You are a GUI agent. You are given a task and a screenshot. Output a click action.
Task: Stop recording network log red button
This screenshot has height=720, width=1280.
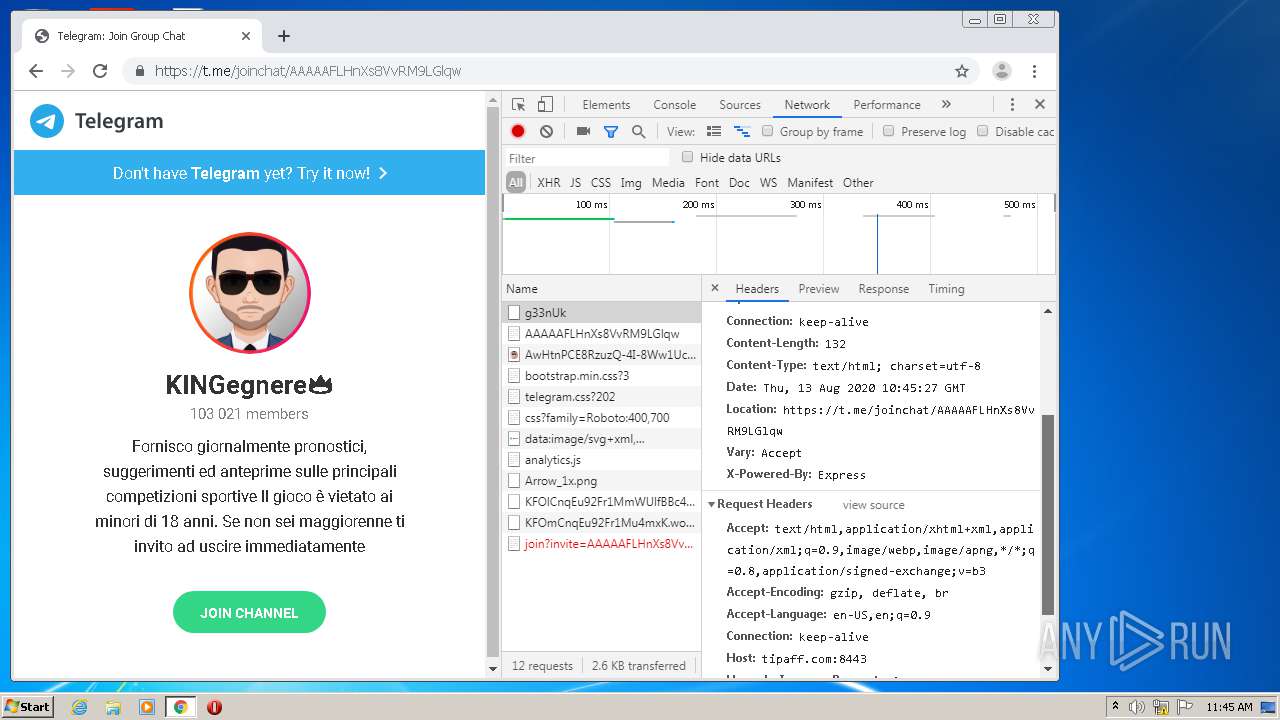click(518, 131)
